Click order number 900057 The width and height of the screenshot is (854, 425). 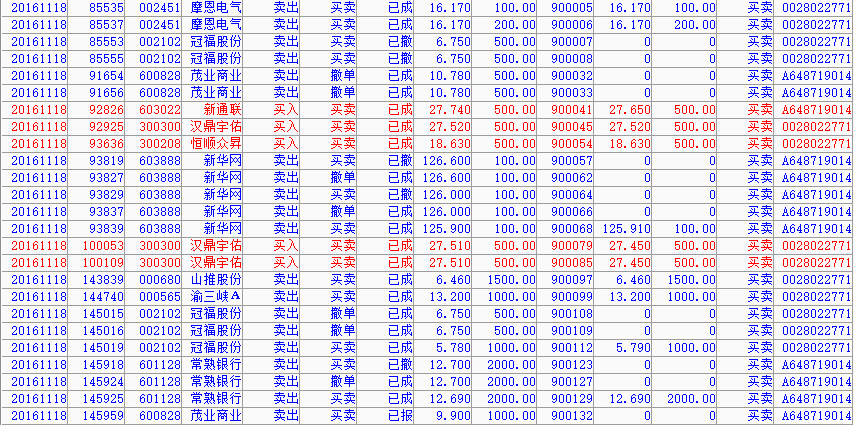pos(572,161)
